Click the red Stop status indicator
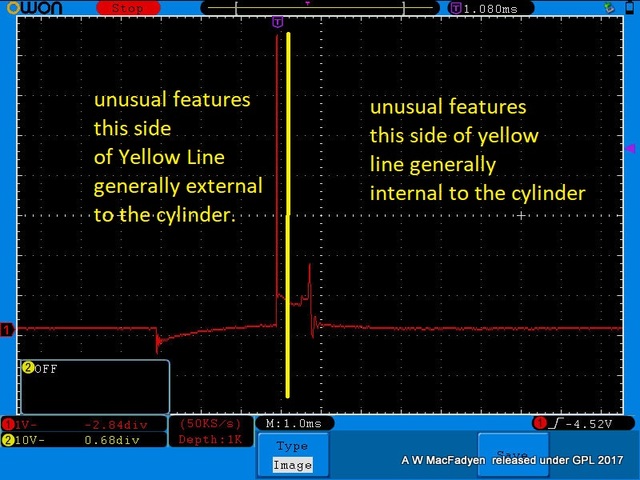 [x=126, y=8]
